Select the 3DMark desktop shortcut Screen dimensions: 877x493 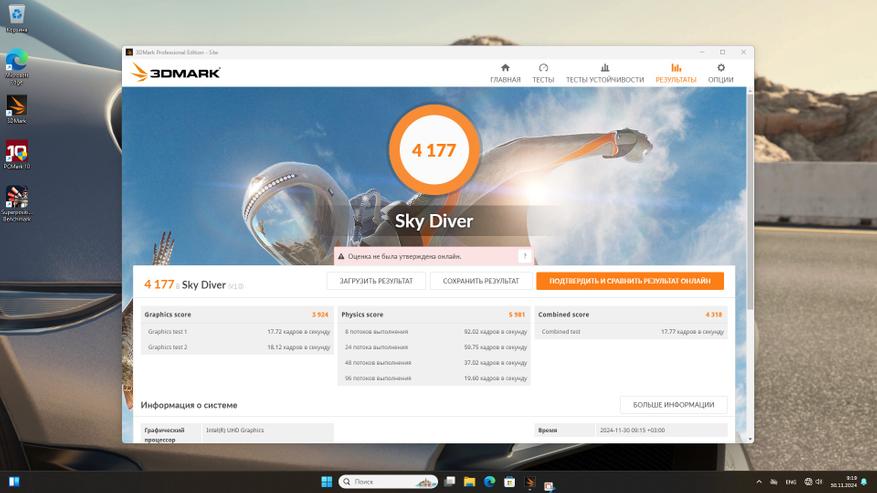17,110
